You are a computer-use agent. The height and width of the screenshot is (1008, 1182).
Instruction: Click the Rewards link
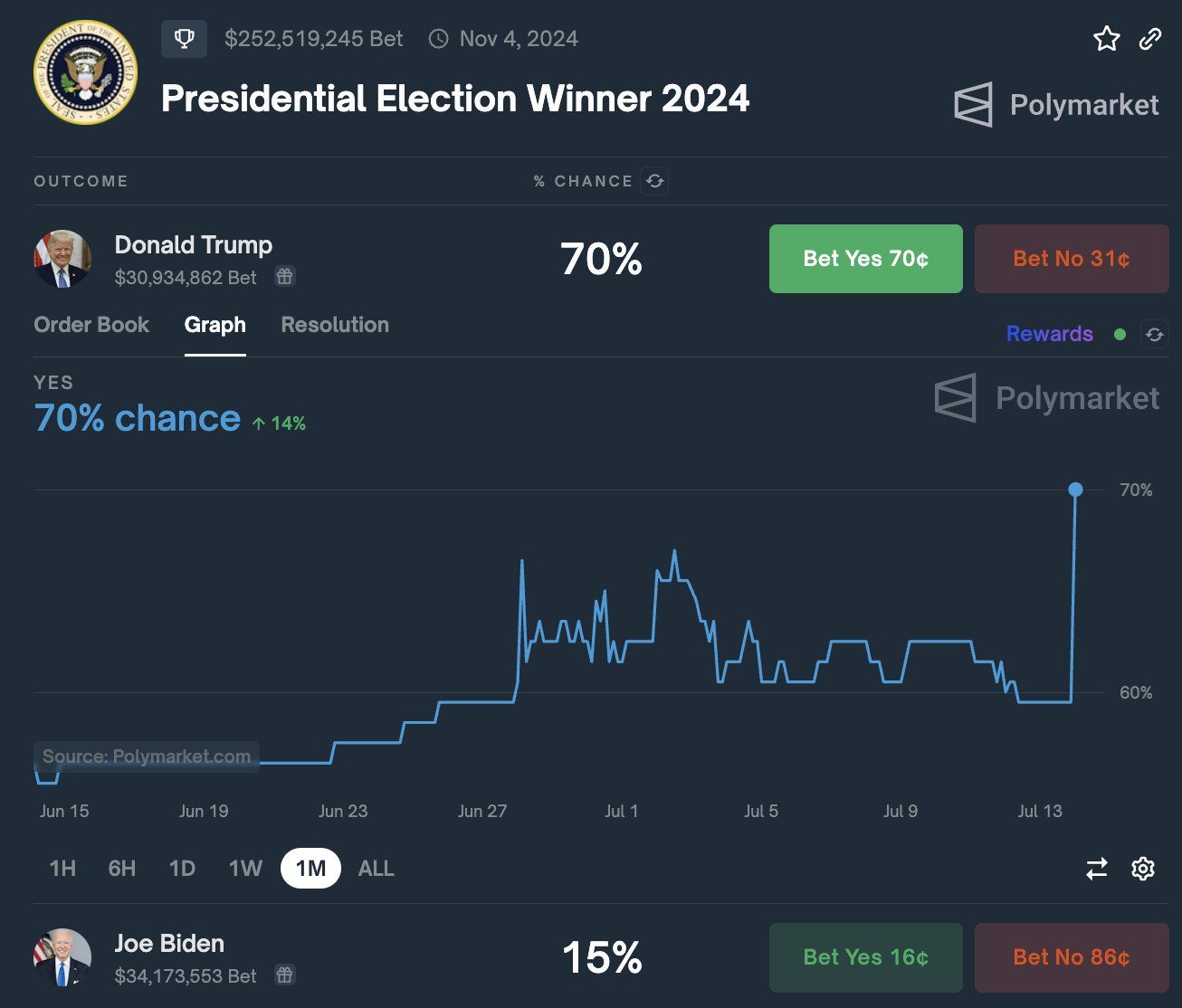(x=1049, y=334)
